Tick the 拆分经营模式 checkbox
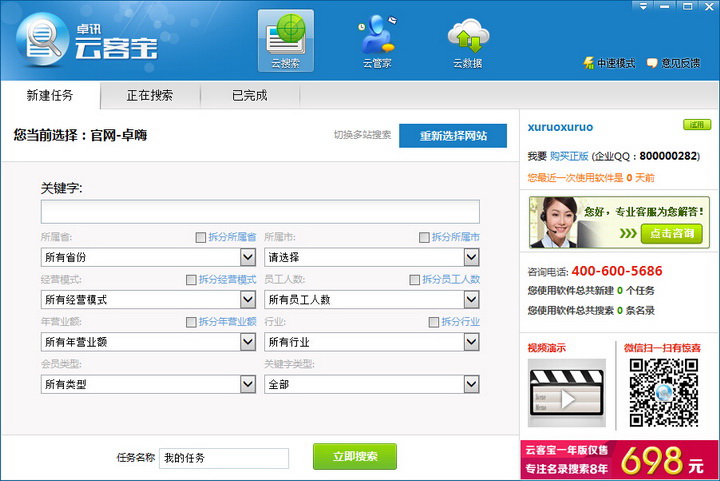This screenshot has width=720, height=481. [191, 280]
